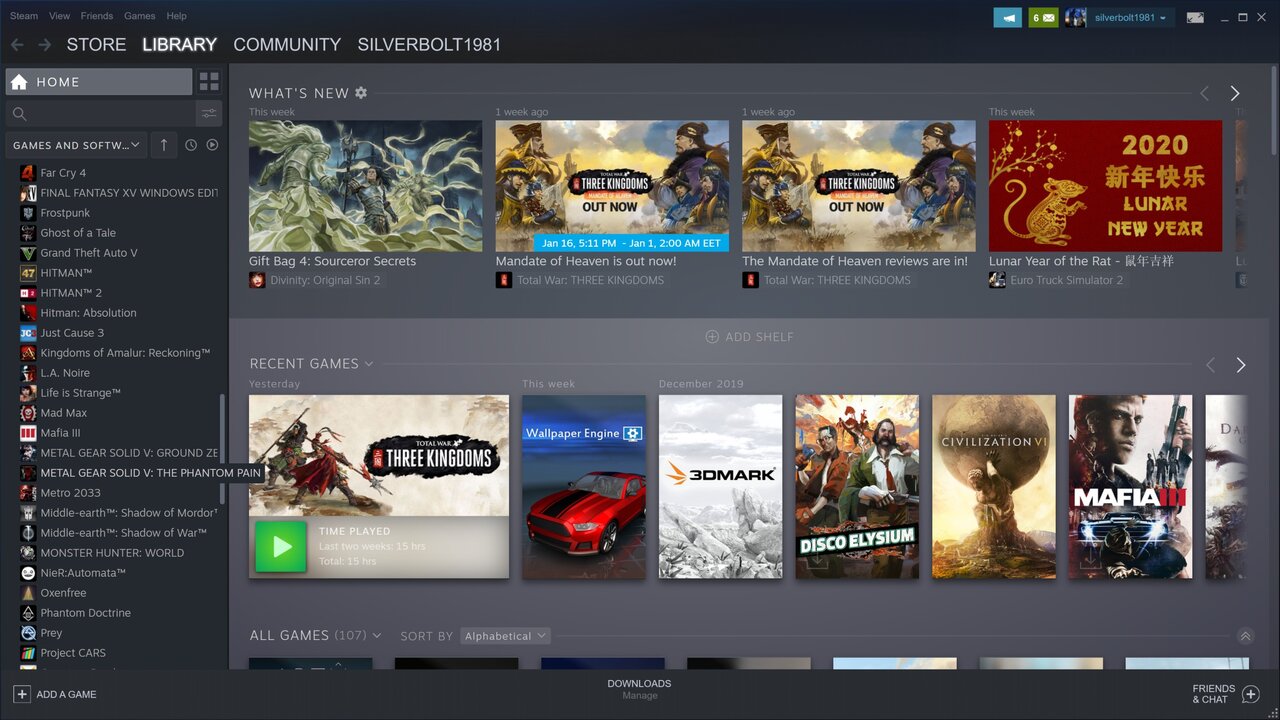
Task: Click the Add Shelf plus circle icon
Action: (x=712, y=337)
